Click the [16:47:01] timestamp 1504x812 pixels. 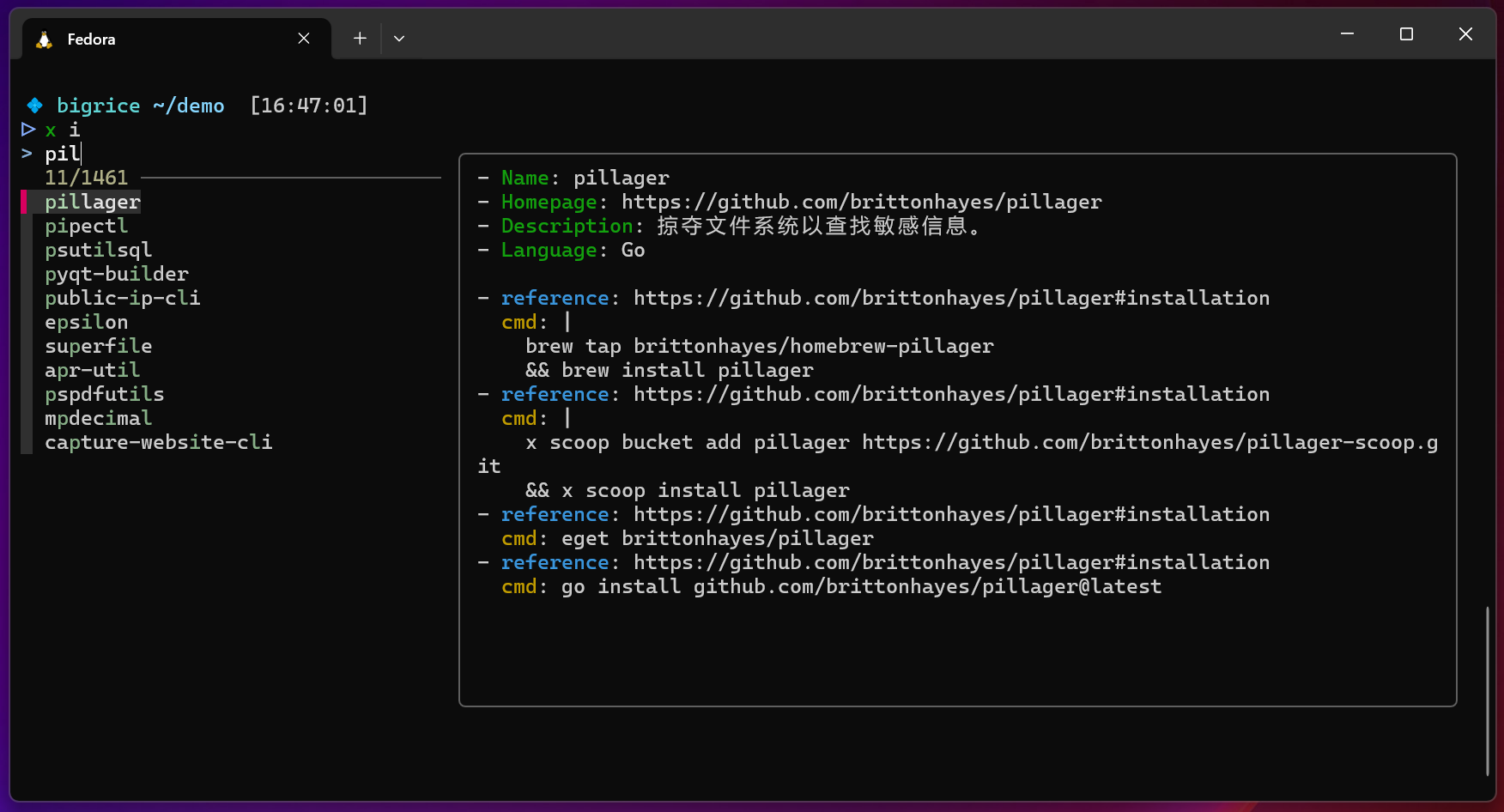point(309,106)
